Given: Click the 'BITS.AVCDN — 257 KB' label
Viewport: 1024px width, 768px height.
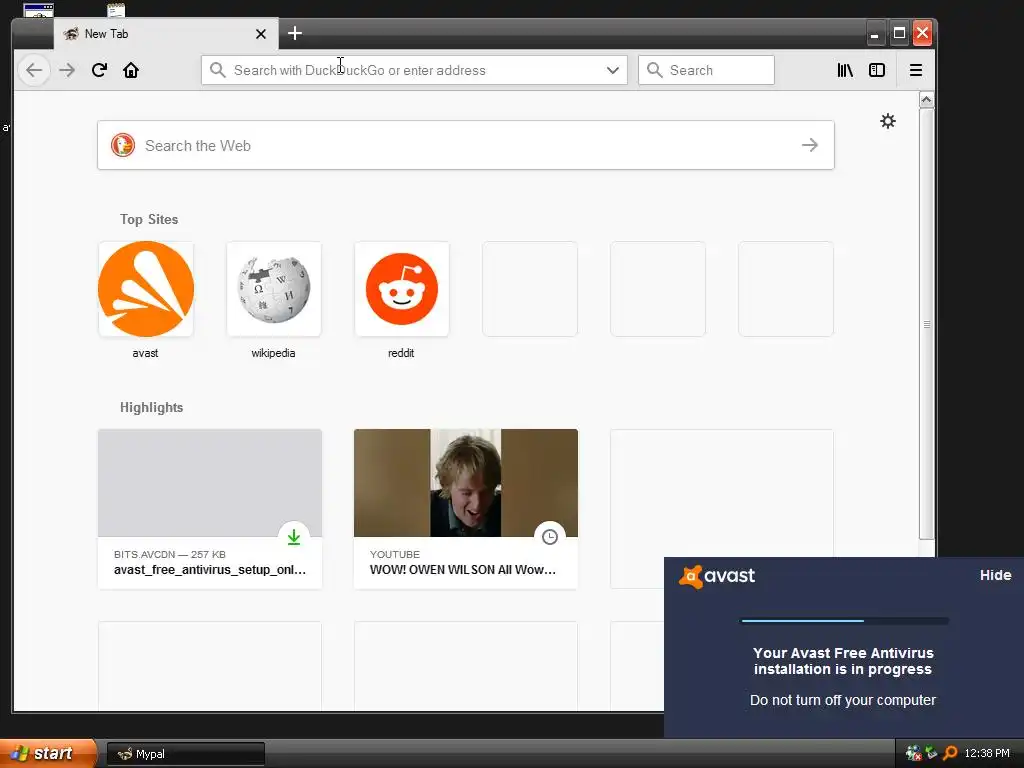Looking at the screenshot, I should pos(170,554).
